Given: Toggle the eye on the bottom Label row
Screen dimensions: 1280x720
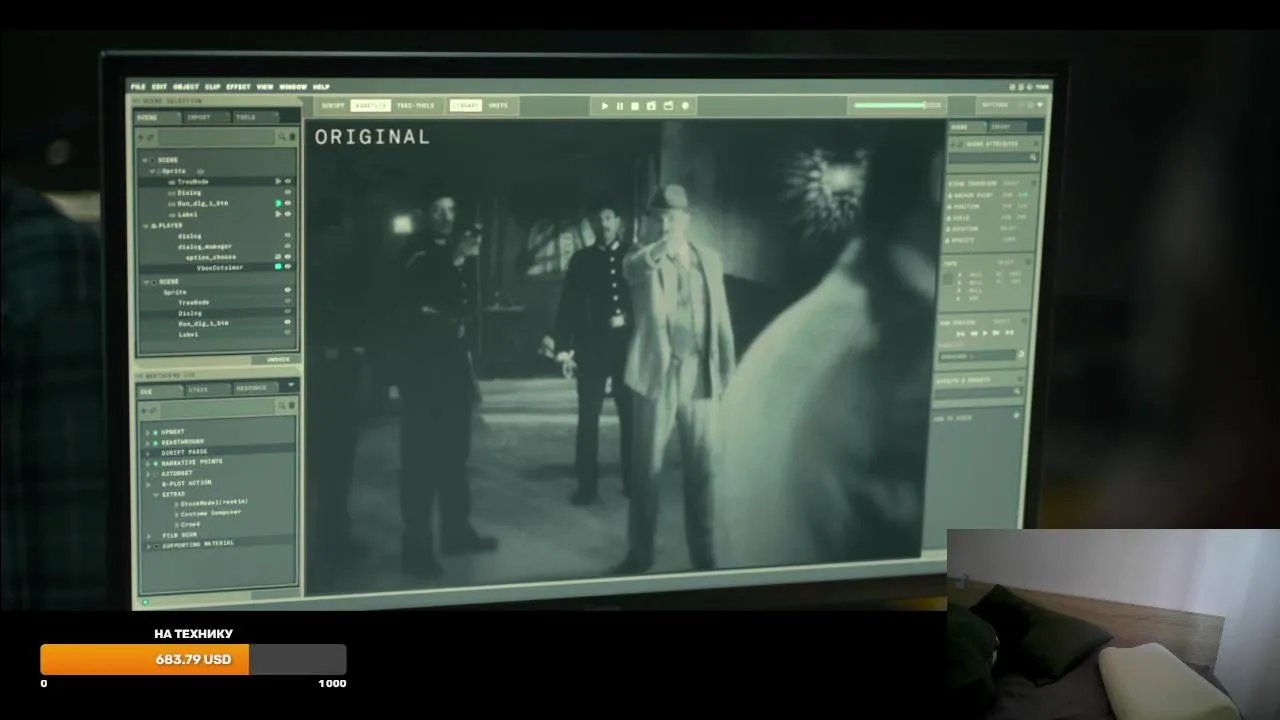Looking at the screenshot, I should pos(288,334).
